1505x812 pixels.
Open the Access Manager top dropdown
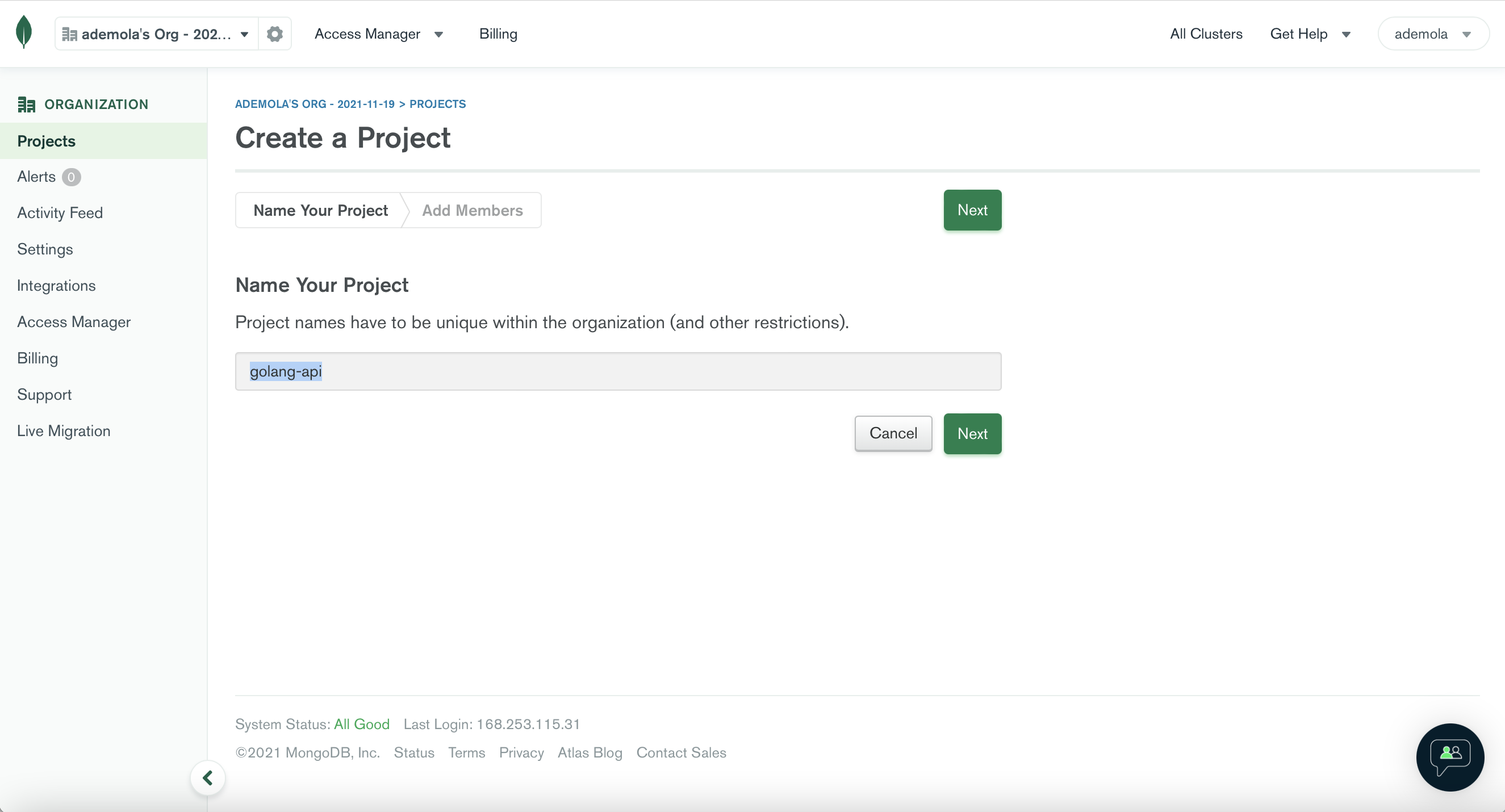pyautogui.click(x=379, y=34)
